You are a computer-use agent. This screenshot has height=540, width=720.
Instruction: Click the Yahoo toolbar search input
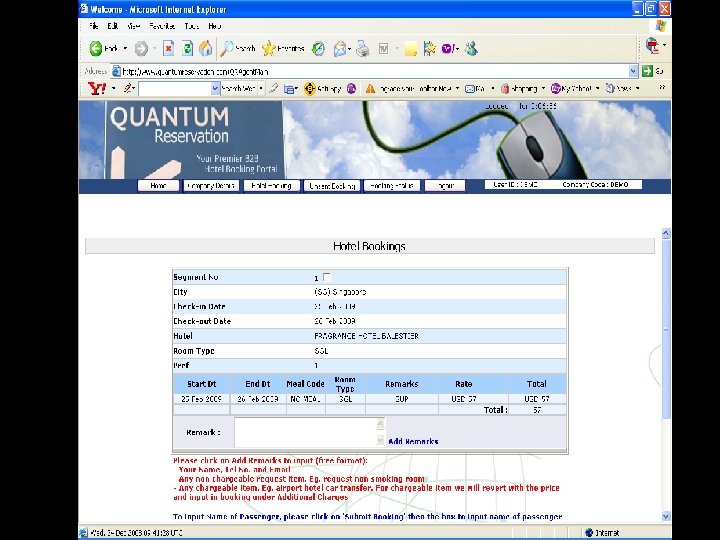tap(174, 89)
